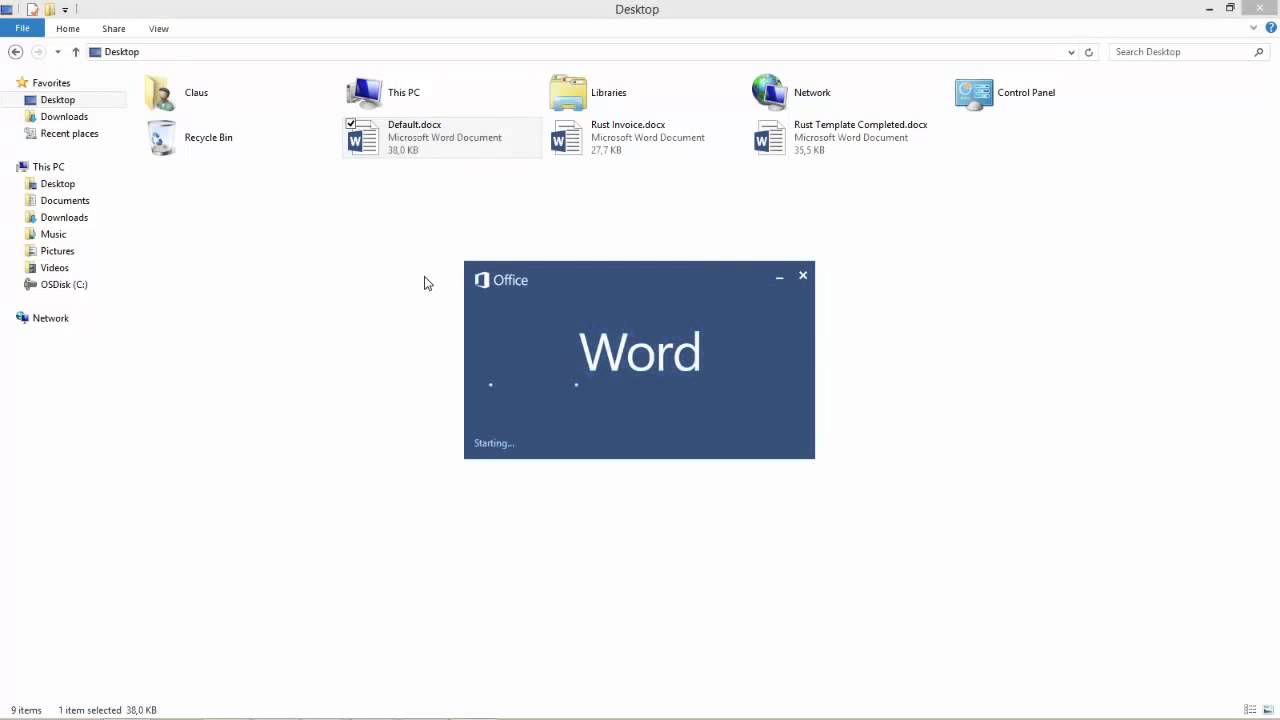Switch to large icons view button
1280x720 pixels.
pos(1268,710)
